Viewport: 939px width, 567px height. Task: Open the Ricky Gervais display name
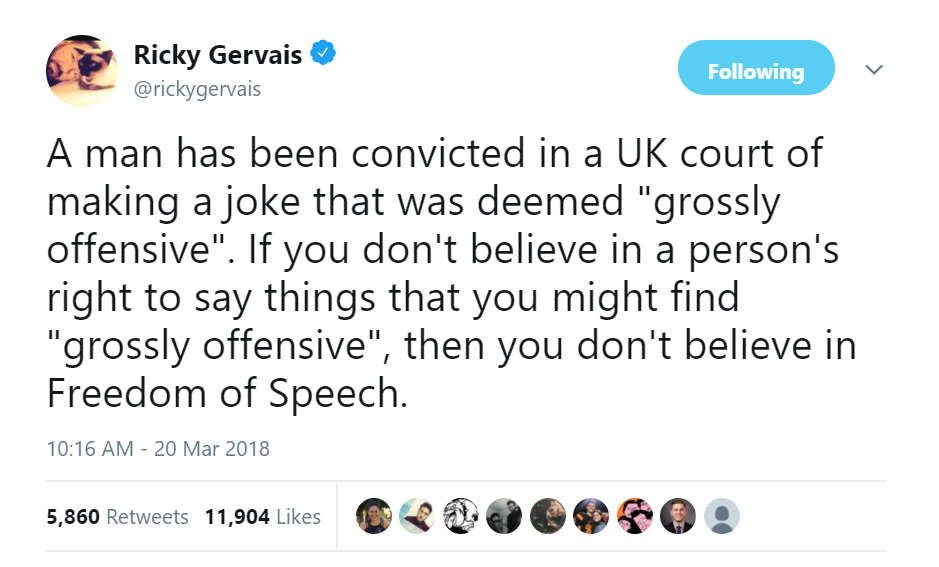coord(217,54)
